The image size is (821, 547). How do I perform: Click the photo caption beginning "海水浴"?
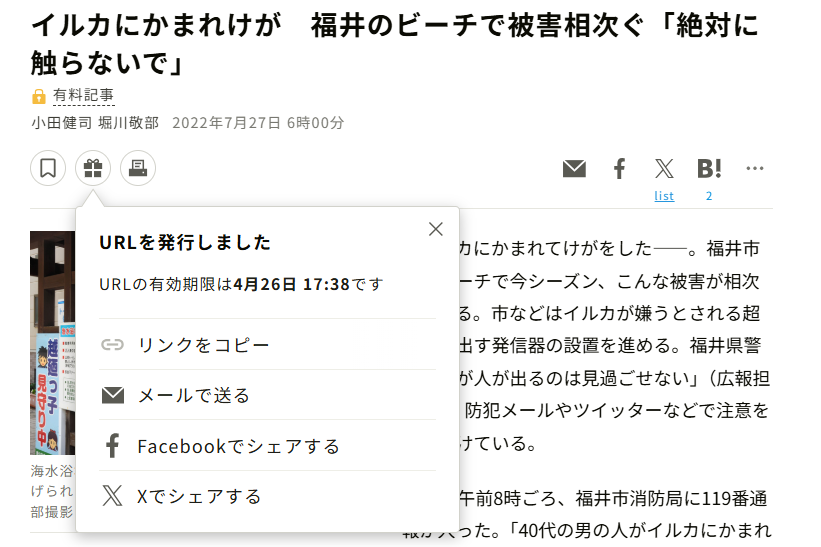(x=52, y=491)
